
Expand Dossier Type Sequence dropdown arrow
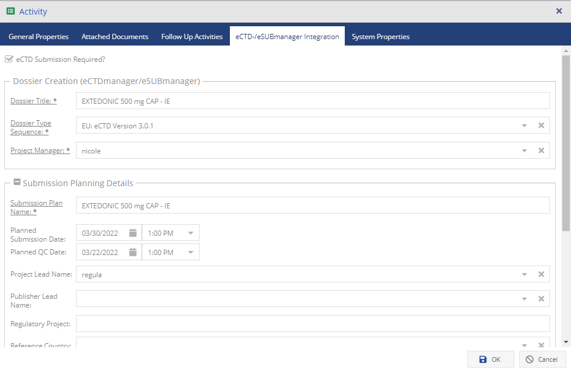[x=524, y=126]
